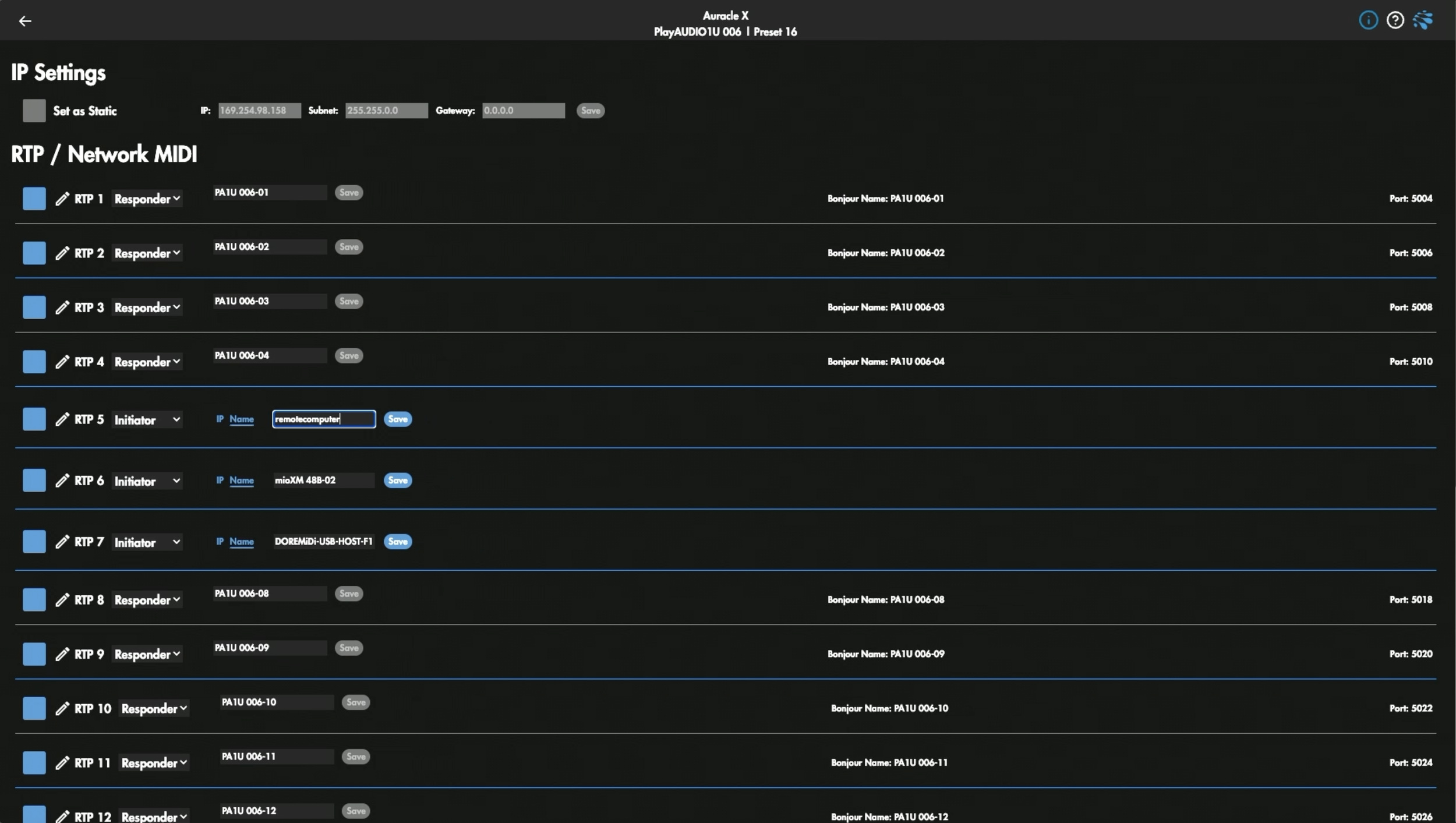Save the mioXM 48B-02 entry for RTP 6
Viewport: 1456px width, 823px height.
click(x=398, y=481)
